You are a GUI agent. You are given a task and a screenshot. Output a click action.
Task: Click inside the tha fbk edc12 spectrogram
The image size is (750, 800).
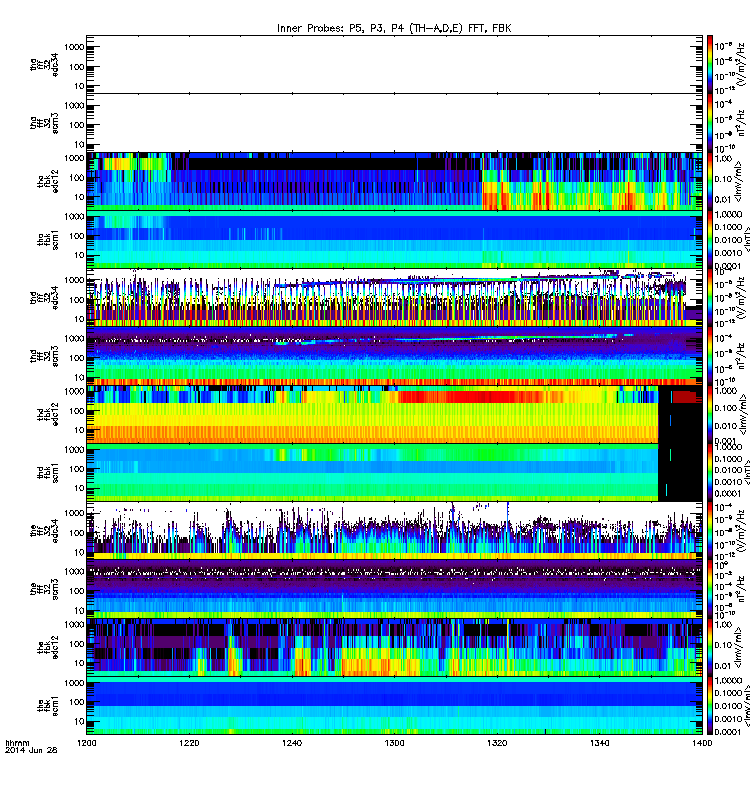click(x=394, y=181)
